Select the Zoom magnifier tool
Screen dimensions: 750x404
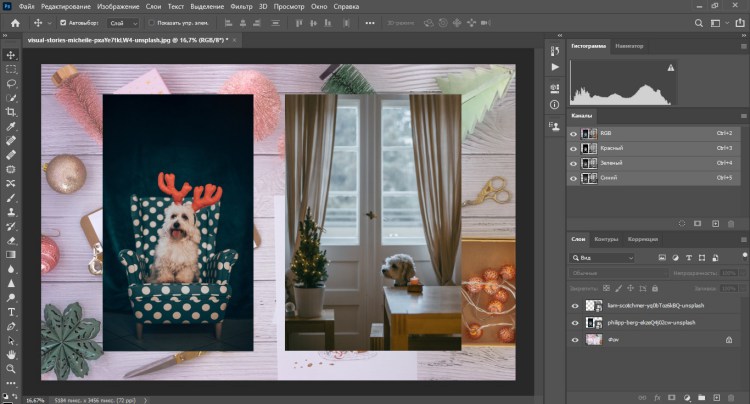tap(11, 369)
